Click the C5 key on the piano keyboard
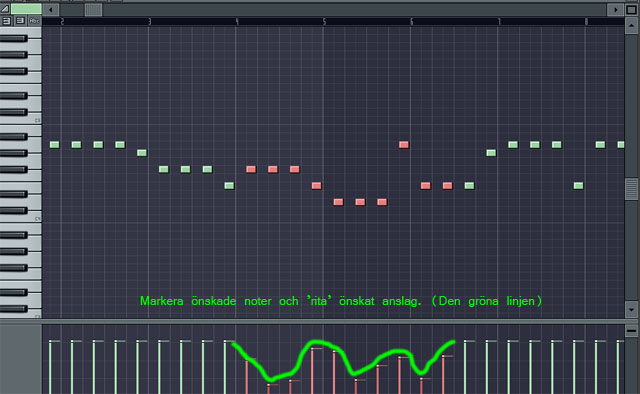This screenshot has width=640, height=394. click(x=20, y=120)
